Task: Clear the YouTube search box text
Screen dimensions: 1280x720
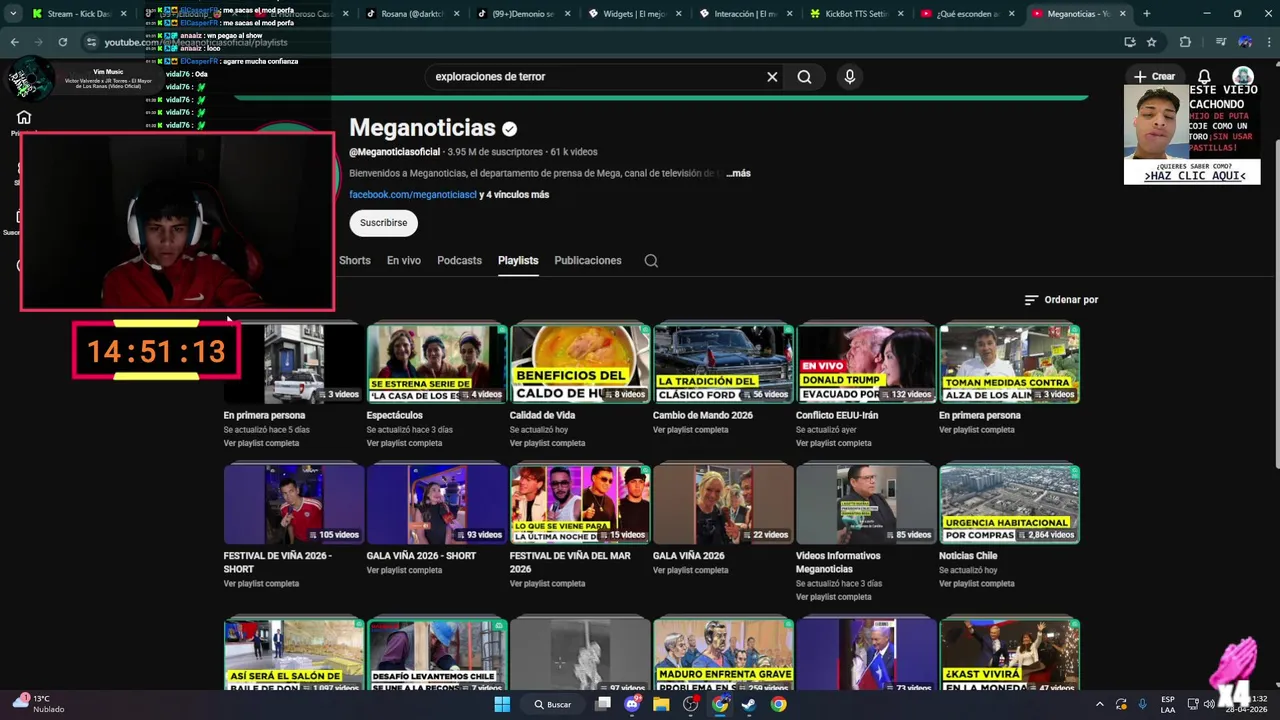Action: (772, 77)
